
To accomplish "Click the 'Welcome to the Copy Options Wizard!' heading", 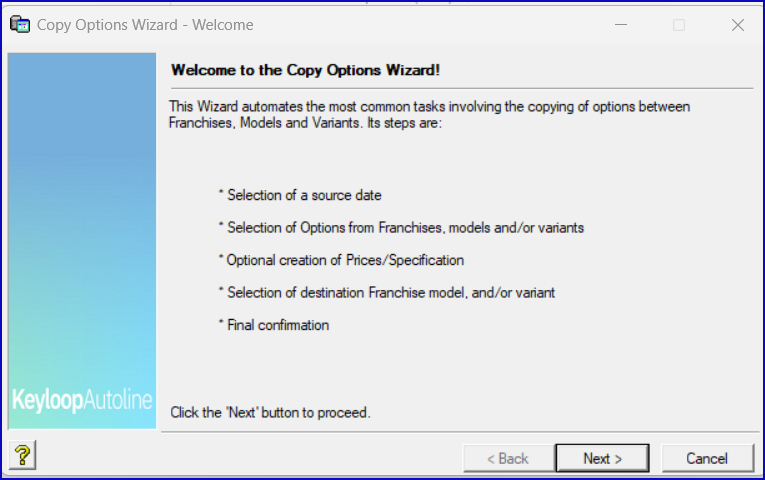I will pos(305,70).
